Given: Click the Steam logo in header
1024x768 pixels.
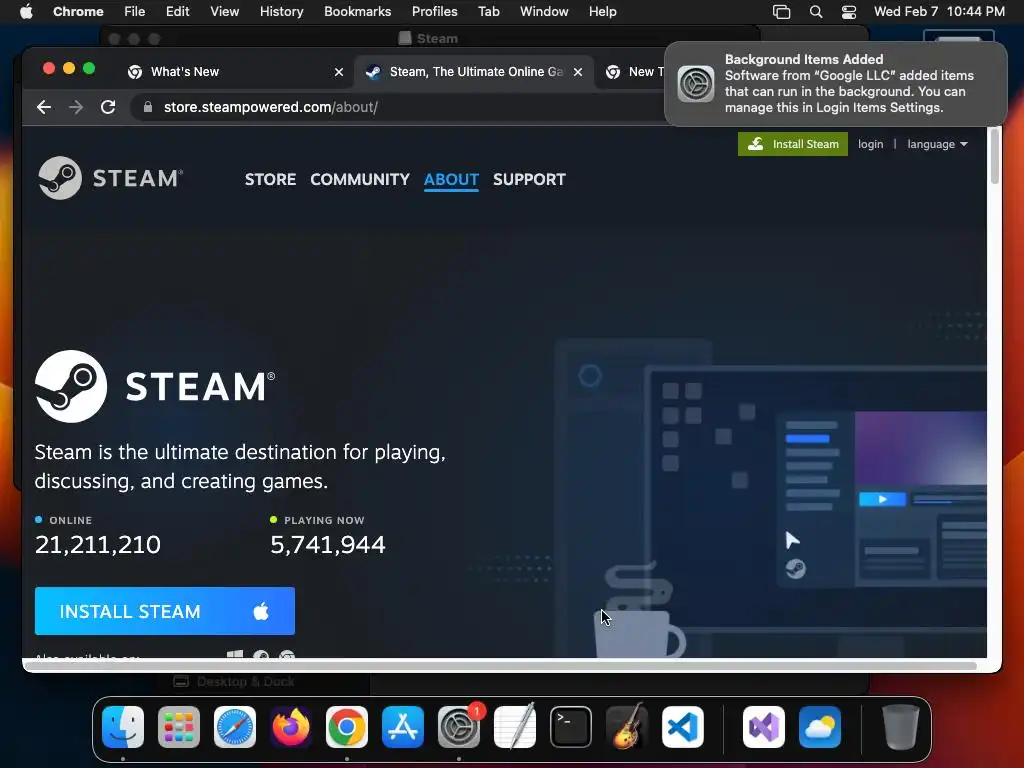Looking at the screenshot, I should (x=110, y=178).
